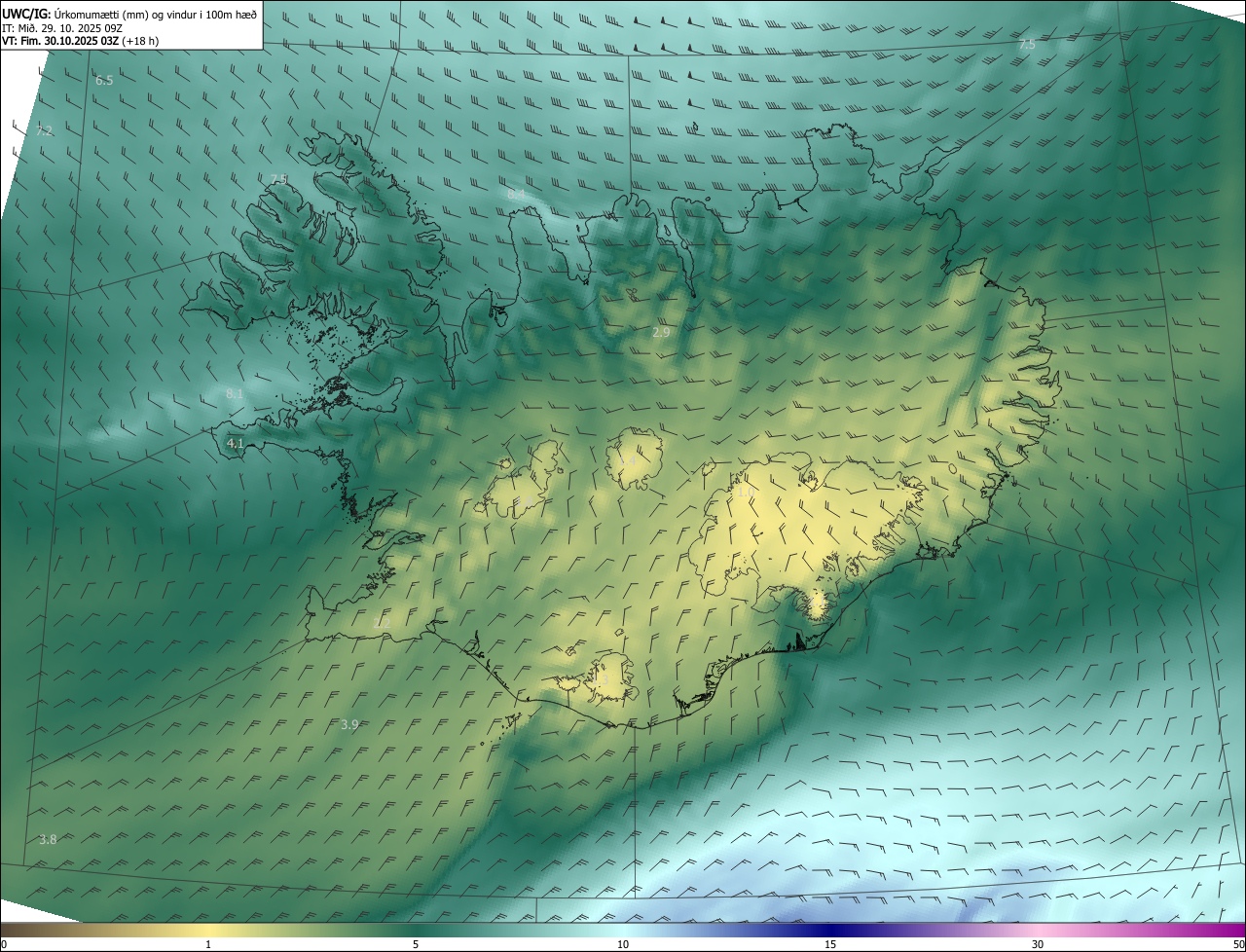The width and height of the screenshot is (1246, 952).
Task: Click the 4.1 value label on Snæfellsnes
Action: 235,443
